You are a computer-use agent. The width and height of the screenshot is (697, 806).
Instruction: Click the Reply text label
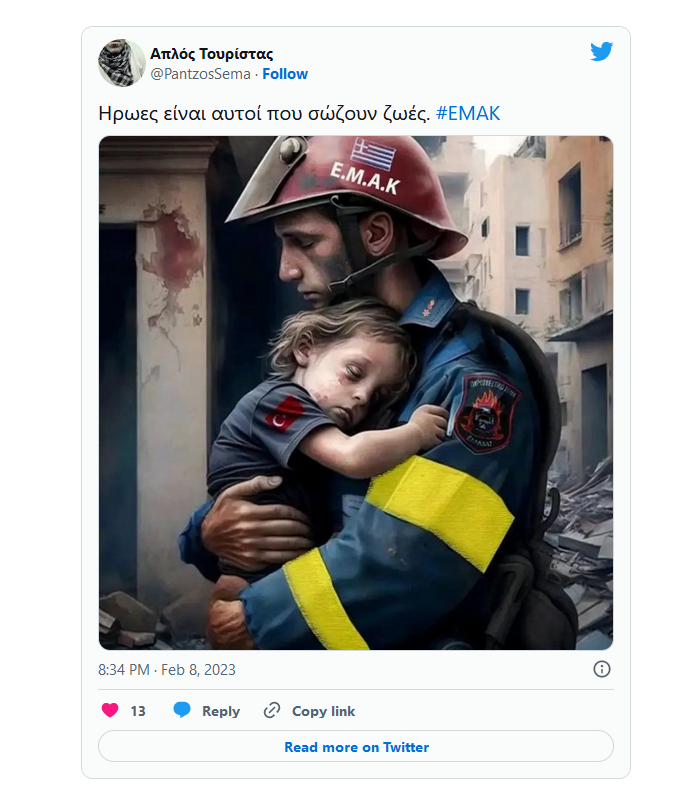click(221, 711)
